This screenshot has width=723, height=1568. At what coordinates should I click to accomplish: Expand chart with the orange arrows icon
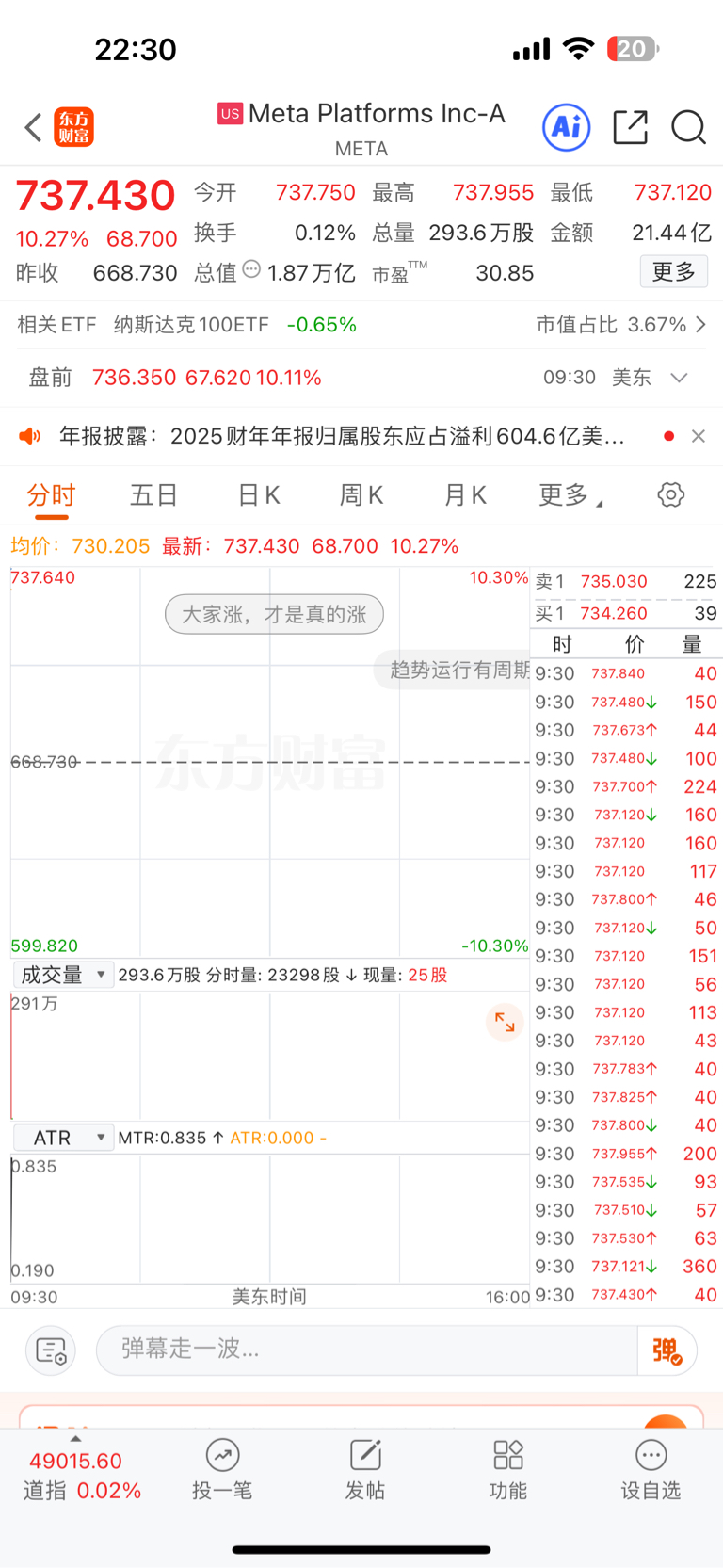[x=505, y=1022]
